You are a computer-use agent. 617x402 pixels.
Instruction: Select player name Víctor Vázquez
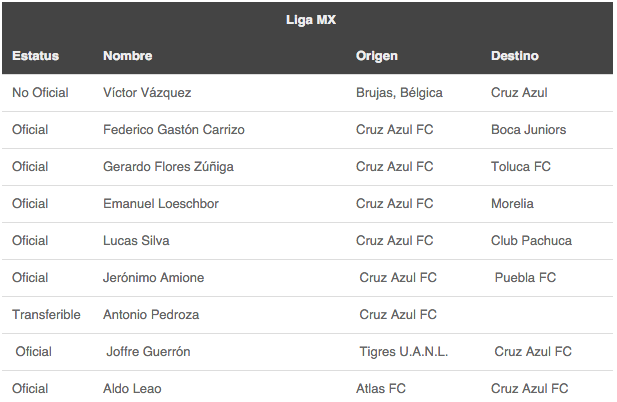tap(147, 93)
